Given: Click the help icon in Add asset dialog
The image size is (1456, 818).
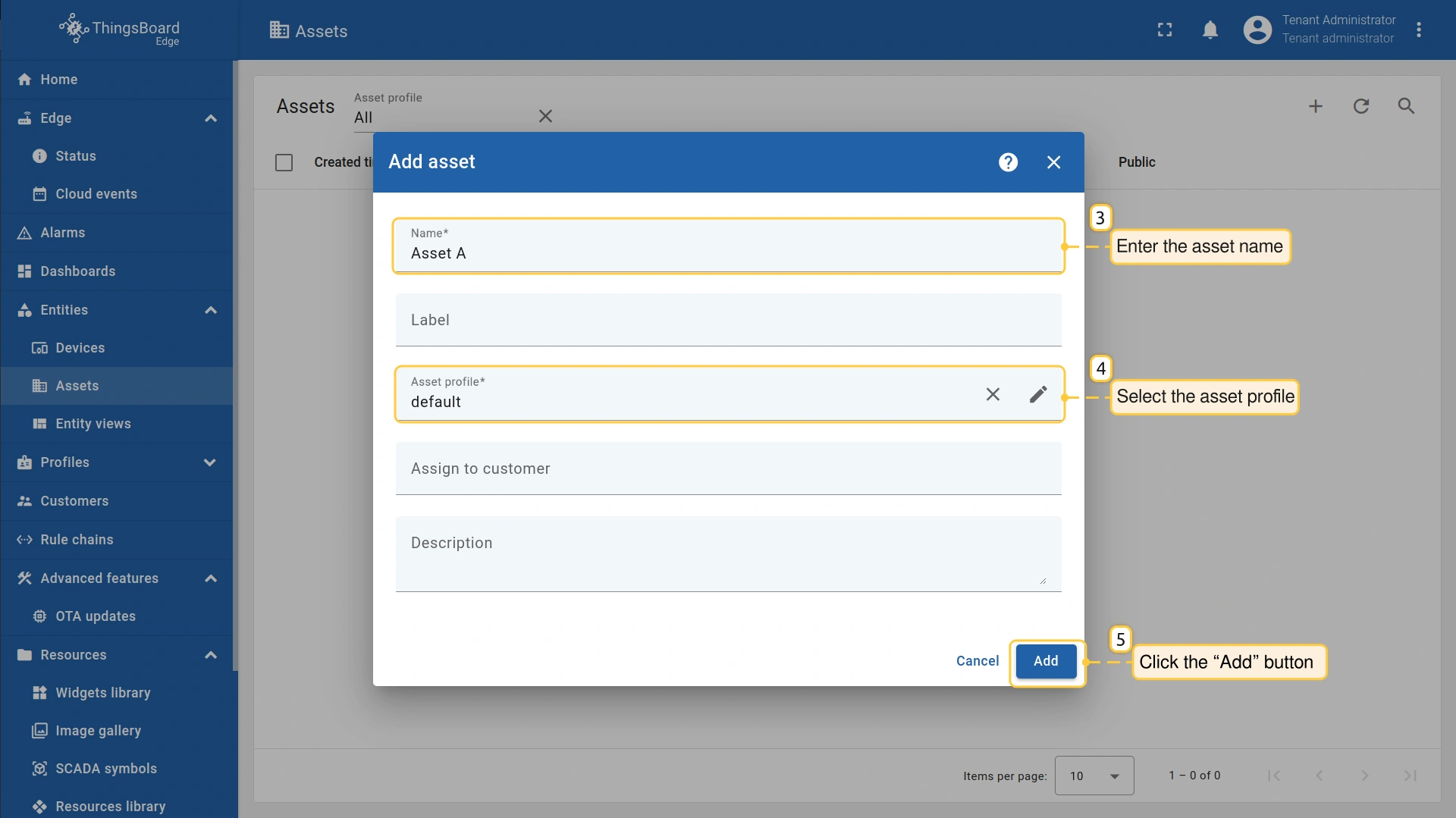Looking at the screenshot, I should 1008,162.
